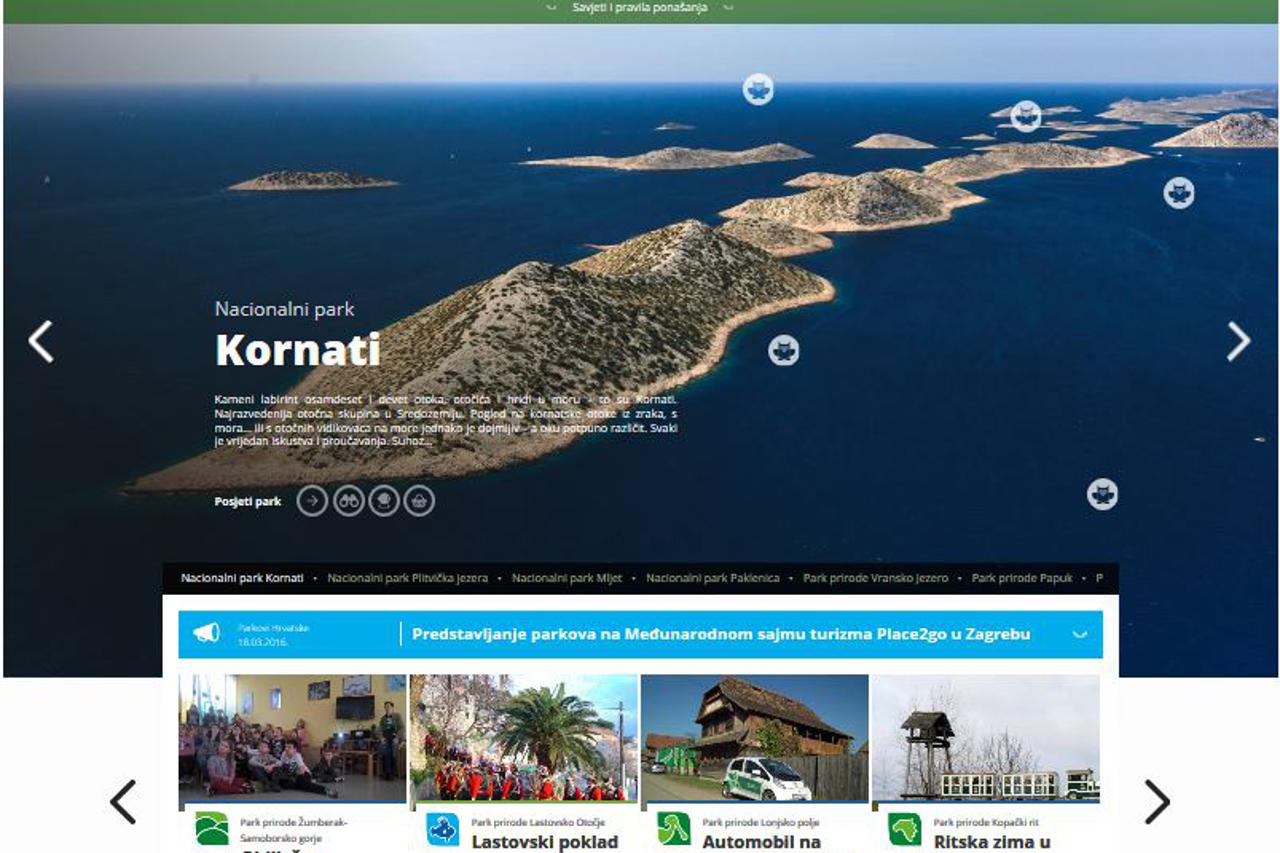This screenshot has height=853, width=1280.
Task: Advance the news carousel with the right arrow
Action: point(1158,800)
